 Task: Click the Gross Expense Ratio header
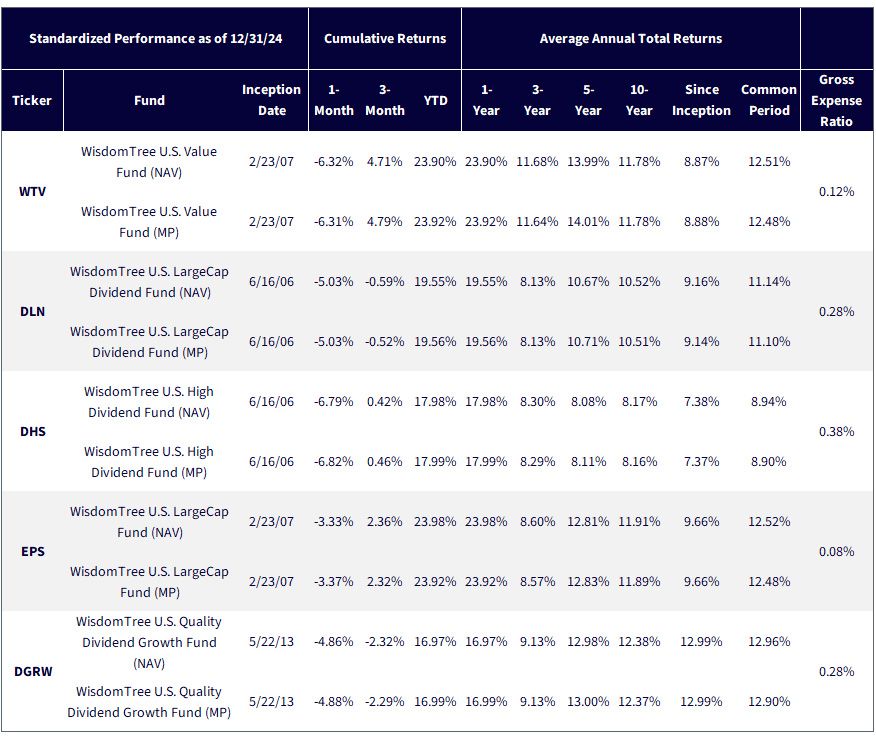click(836, 101)
